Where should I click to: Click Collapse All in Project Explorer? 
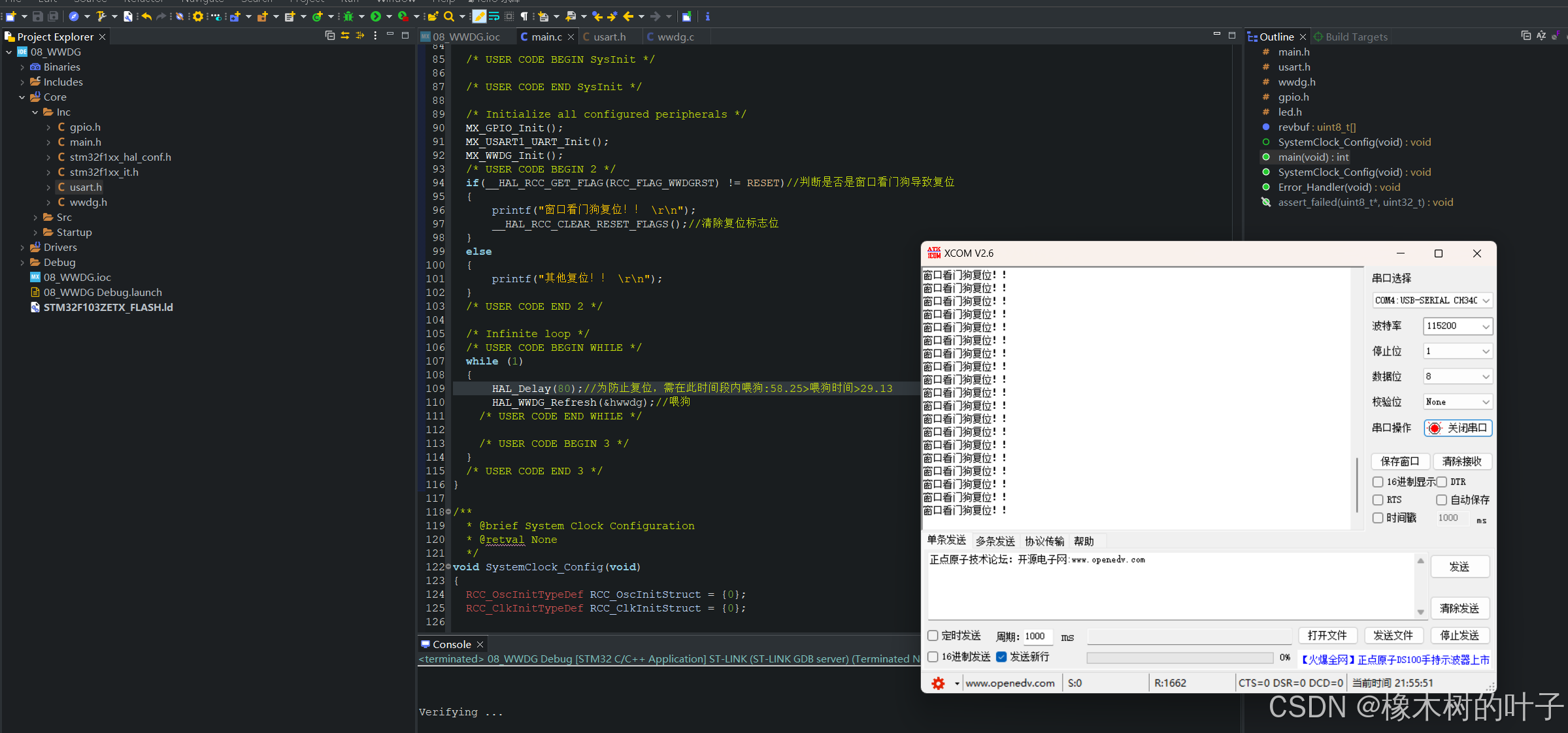(x=330, y=36)
